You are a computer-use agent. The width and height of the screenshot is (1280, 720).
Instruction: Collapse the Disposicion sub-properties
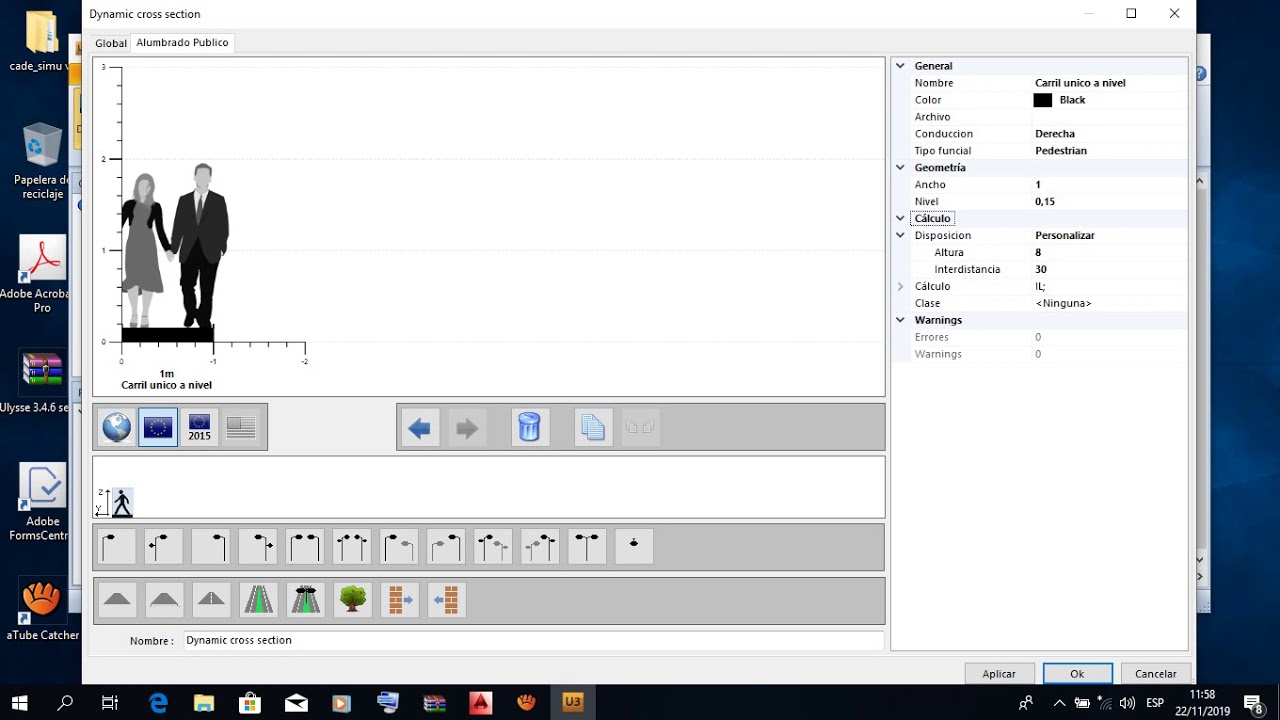coord(900,235)
